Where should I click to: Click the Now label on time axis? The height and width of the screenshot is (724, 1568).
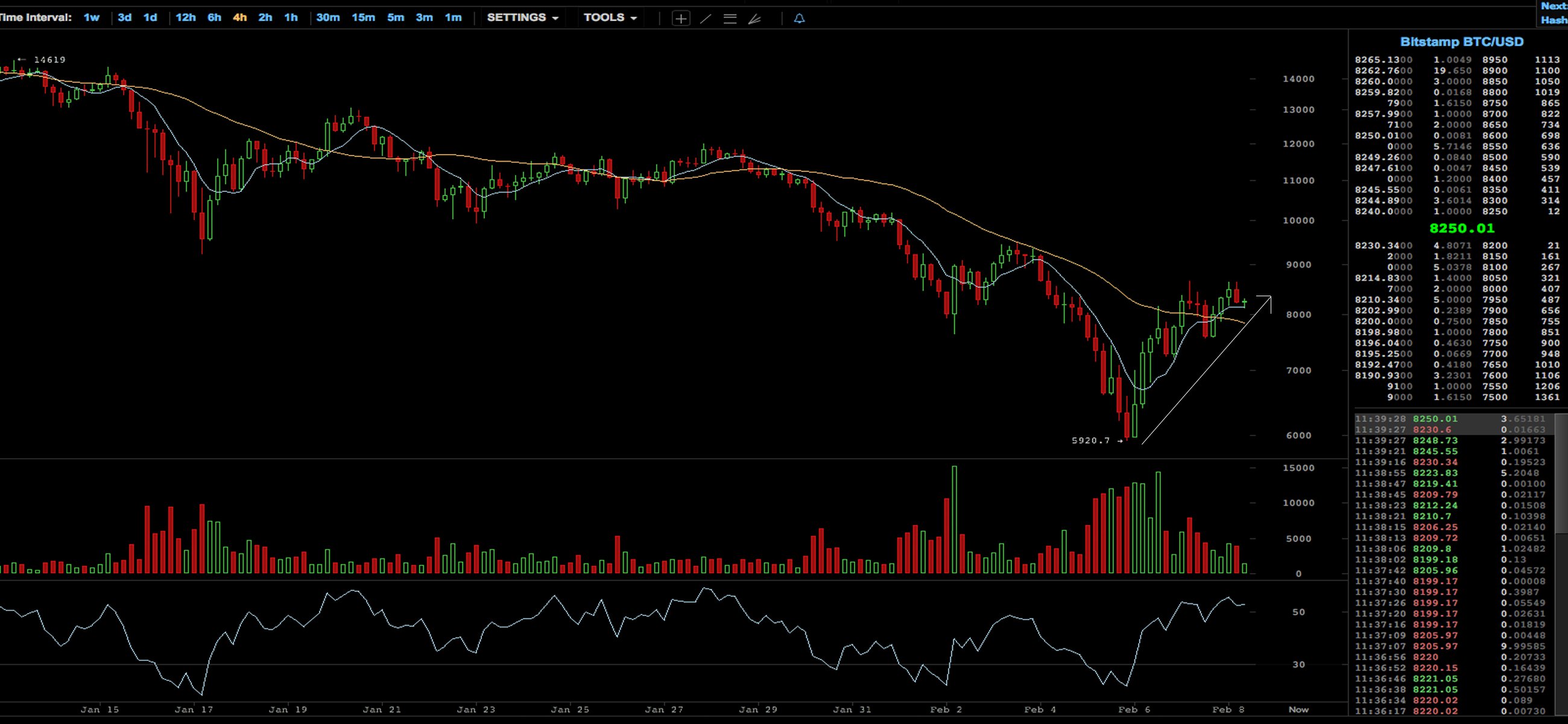point(1298,710)
